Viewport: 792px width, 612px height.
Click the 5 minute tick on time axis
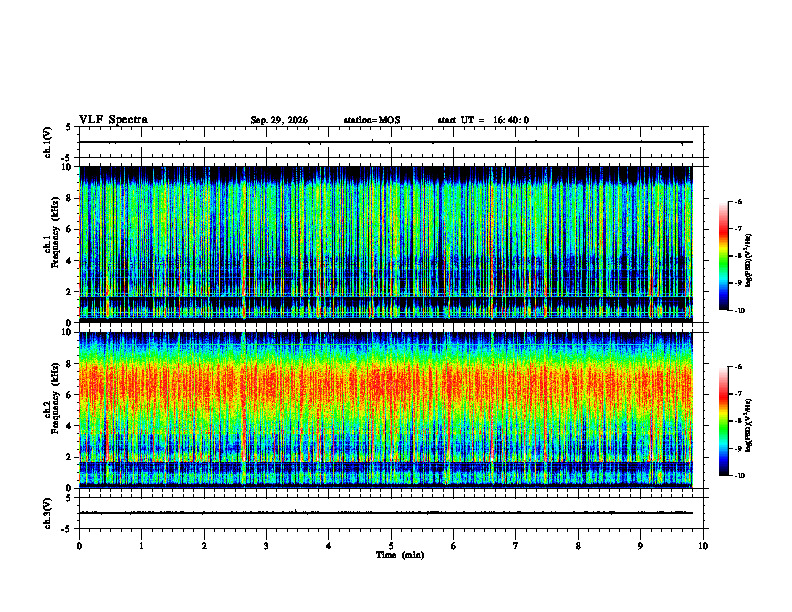[x=391, y=546]
